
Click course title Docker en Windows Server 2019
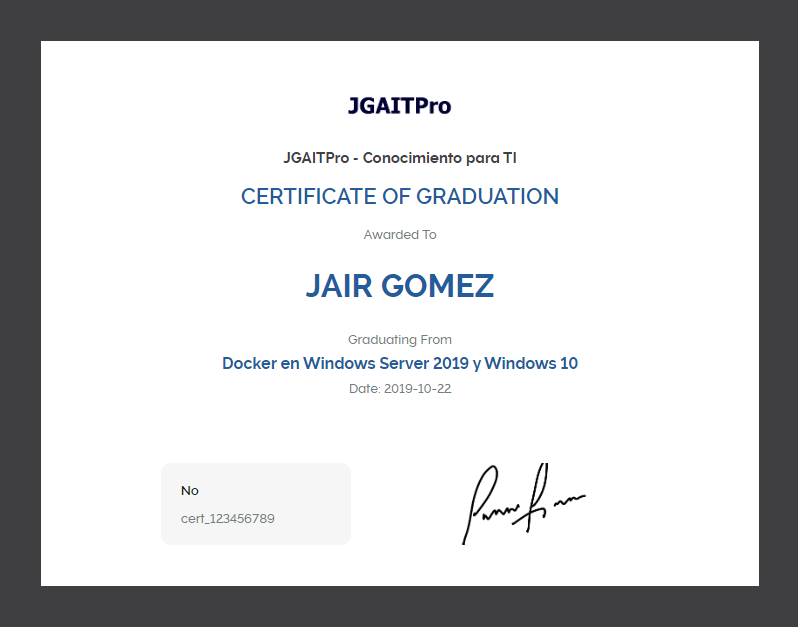click(400, 363)
